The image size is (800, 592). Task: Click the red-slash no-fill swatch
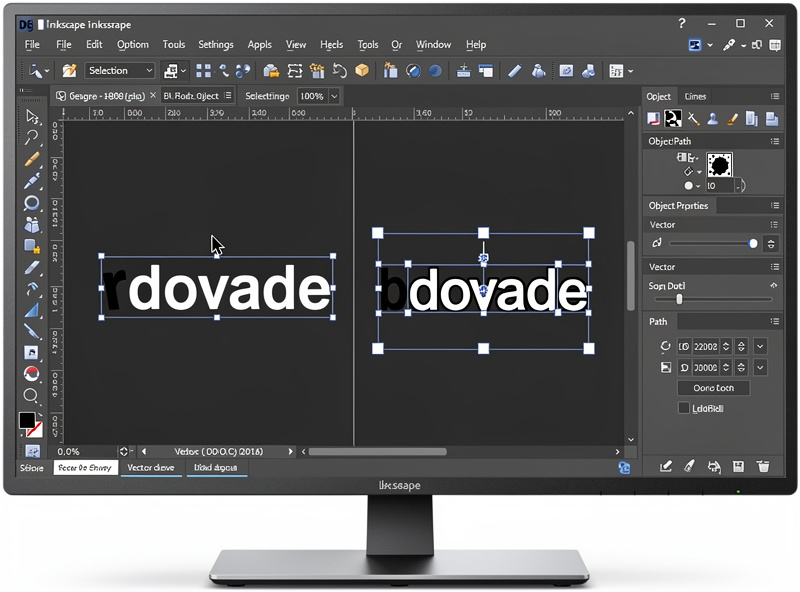tap(35, 430)
